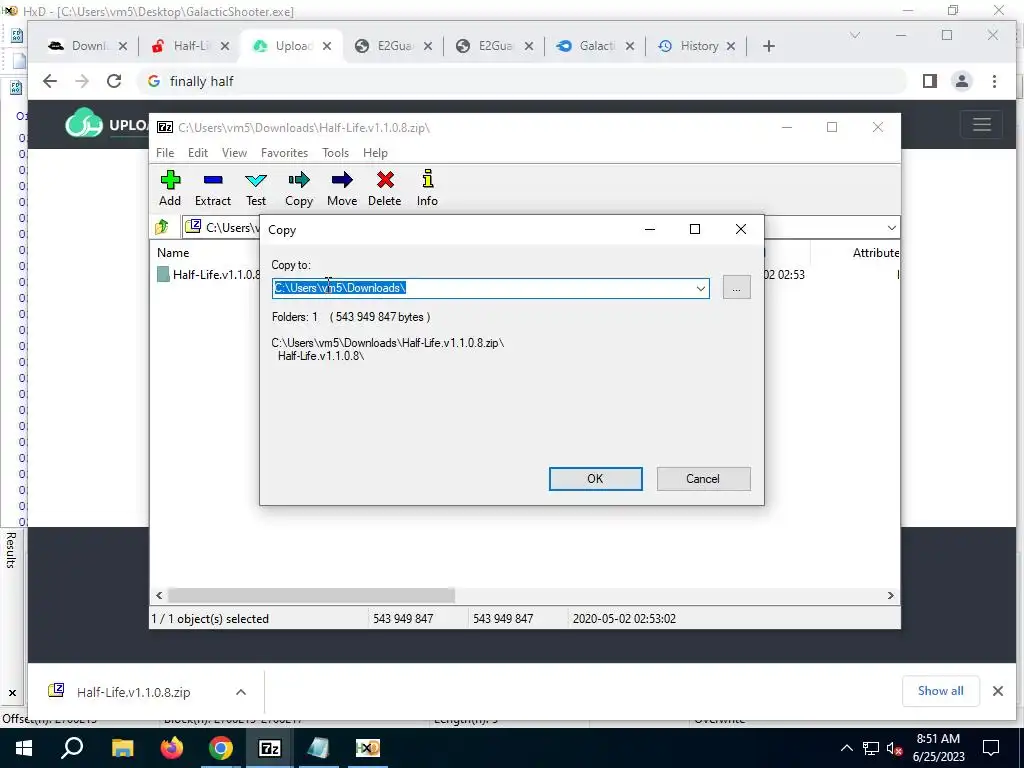1024x768 pixels.
Task: Toggle Chrome side panel
Action: [x=930, y=81]
